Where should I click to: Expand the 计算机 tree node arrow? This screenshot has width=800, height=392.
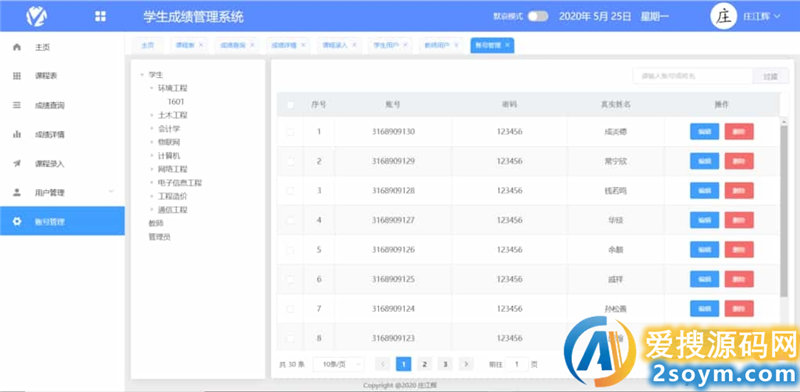(151, 156)
